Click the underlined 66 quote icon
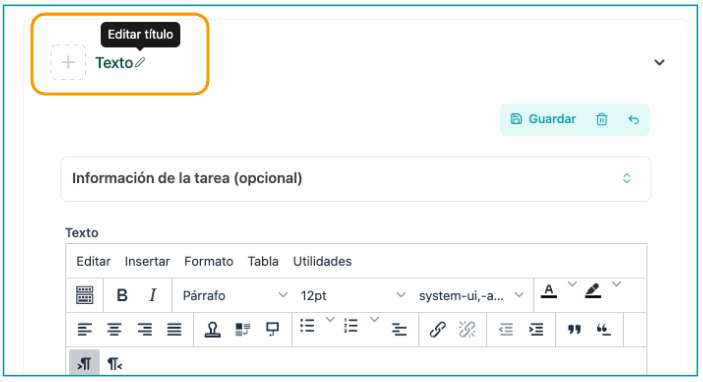The width and height of the screenshot is (703, 382). point(603,330)
